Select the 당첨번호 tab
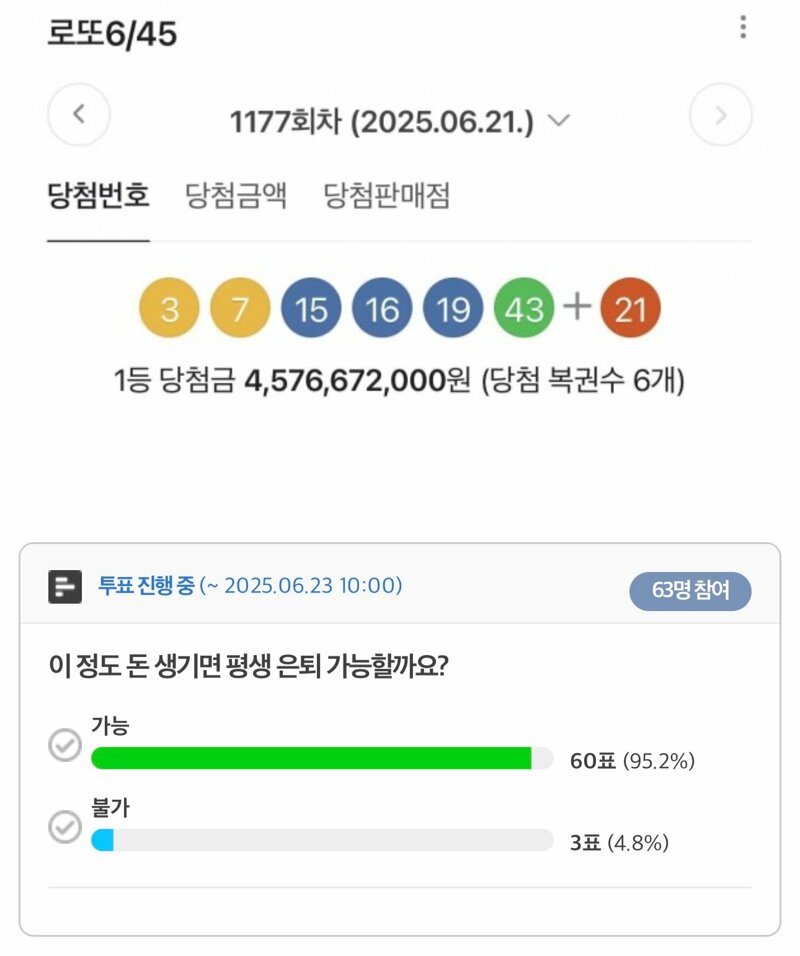 tap(98, 195)
